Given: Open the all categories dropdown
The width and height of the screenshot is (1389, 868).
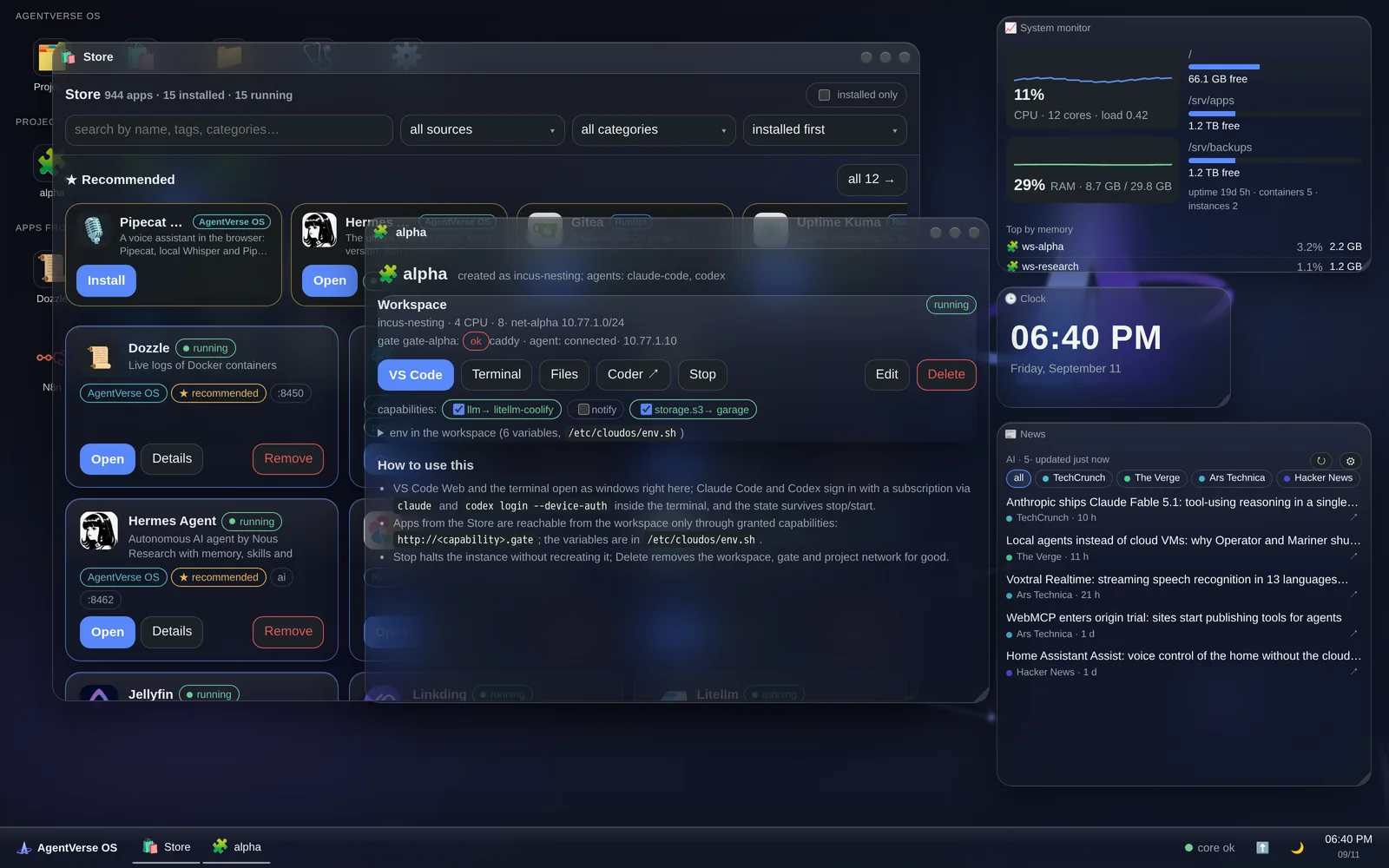Looking at the screenshot, I should 654,130.
